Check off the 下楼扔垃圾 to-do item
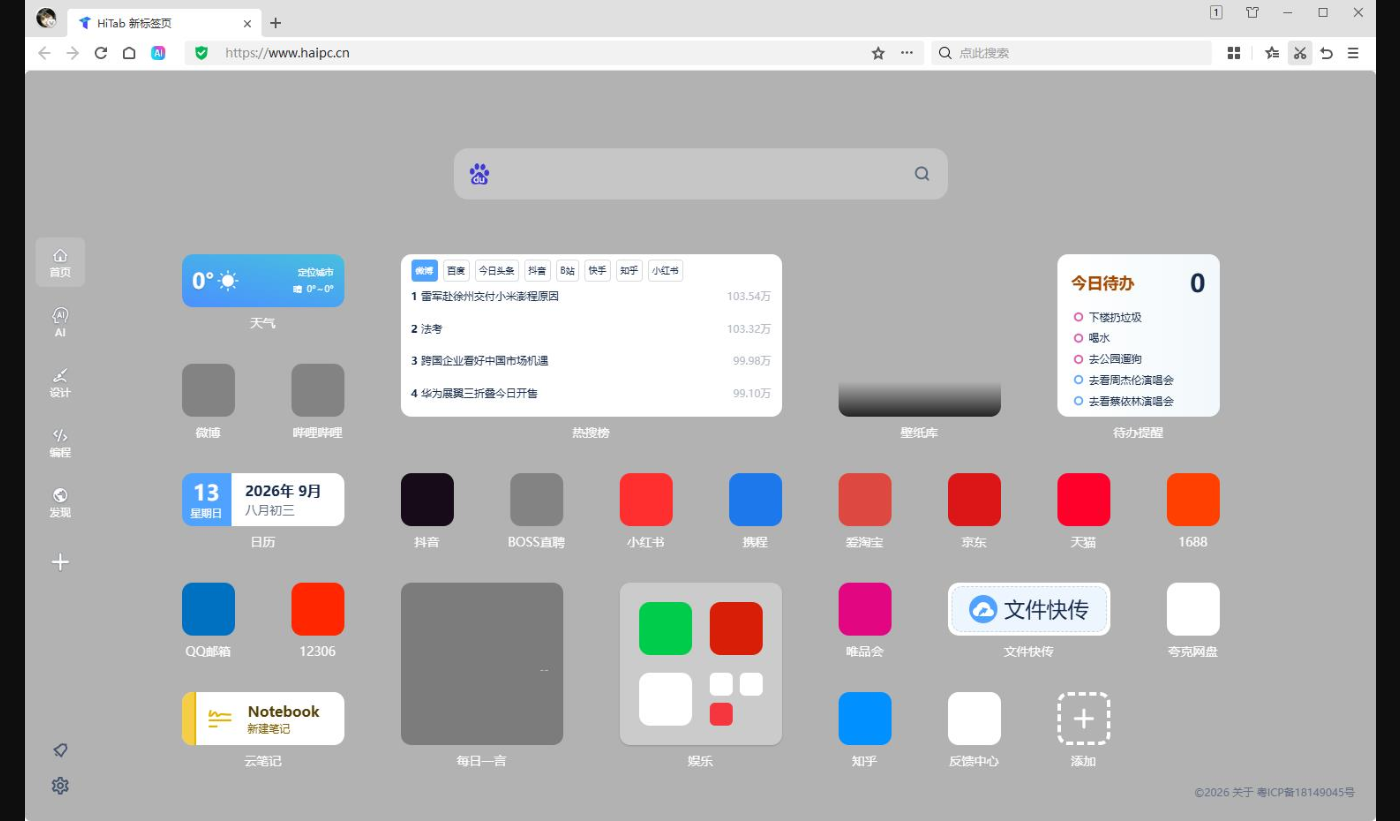This screenshot has width=1400, height=821. click(x=1078, y=317)
